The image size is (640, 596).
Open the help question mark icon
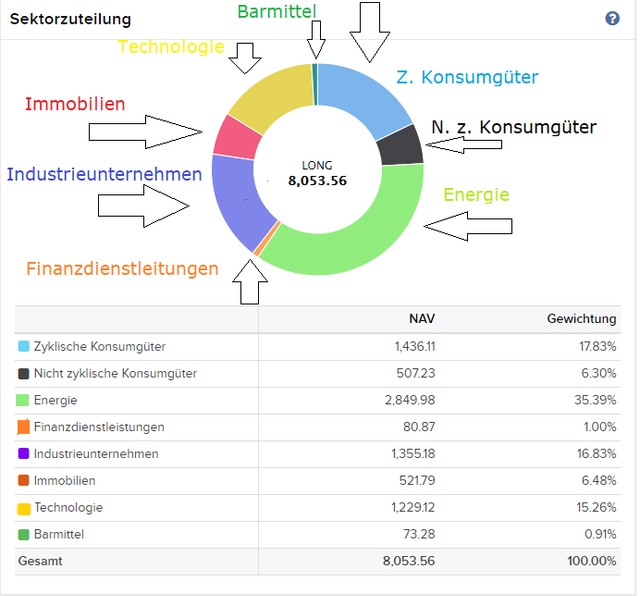612,18
